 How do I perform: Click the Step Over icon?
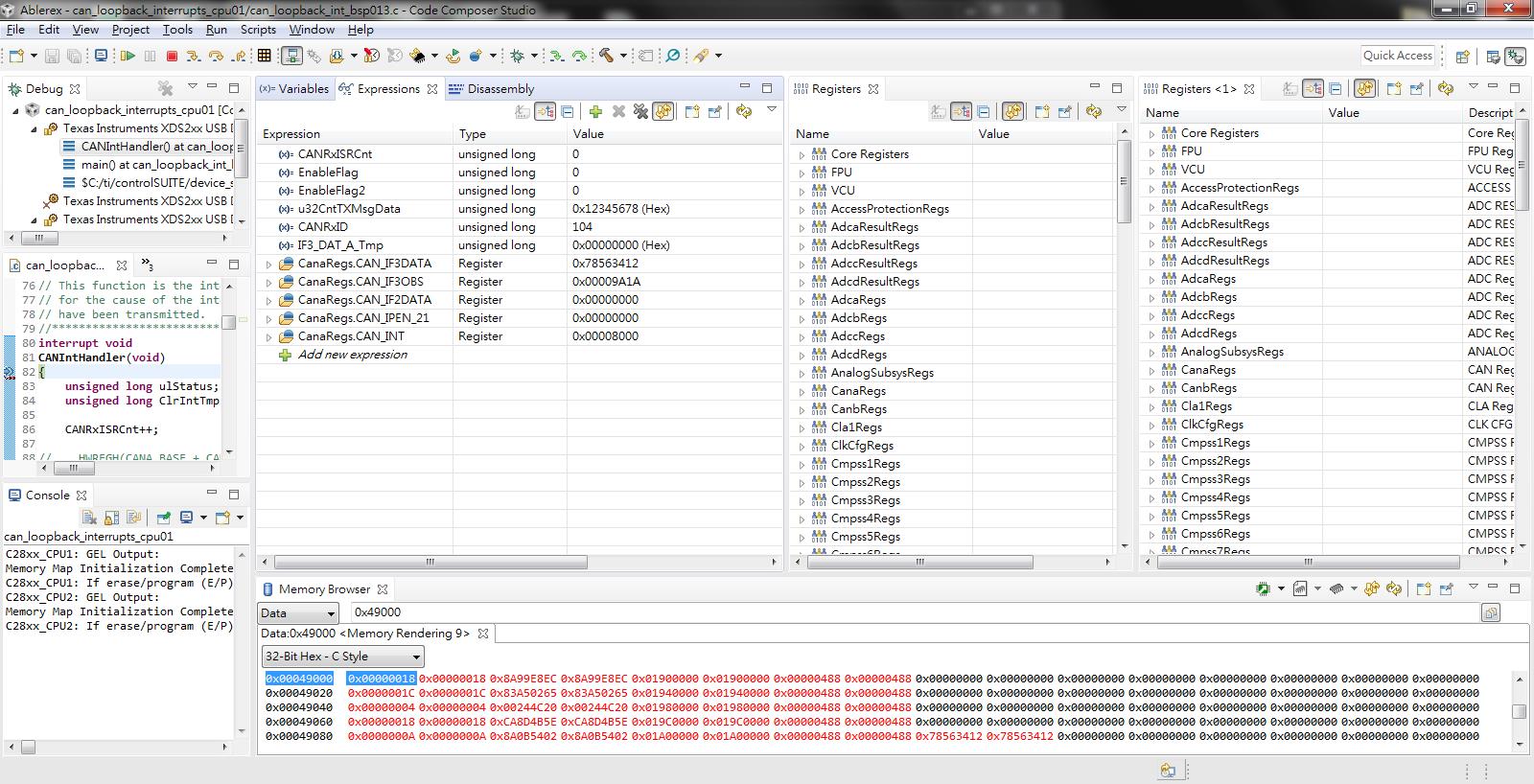coord(216,56)
